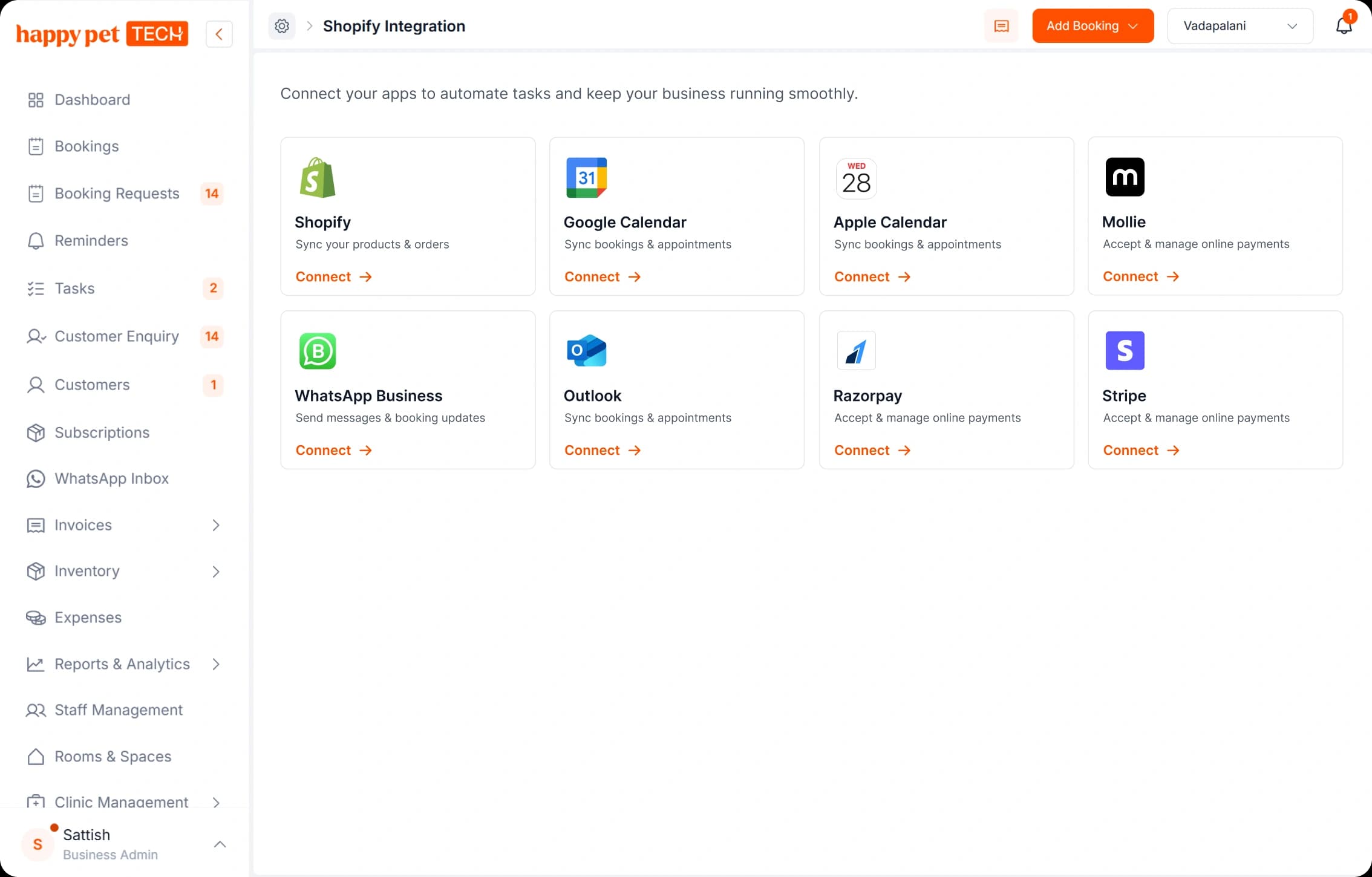This screenshot has width=1372, height=877.
Task: Click the Customers 1 count badge
Action: [213, 385]
